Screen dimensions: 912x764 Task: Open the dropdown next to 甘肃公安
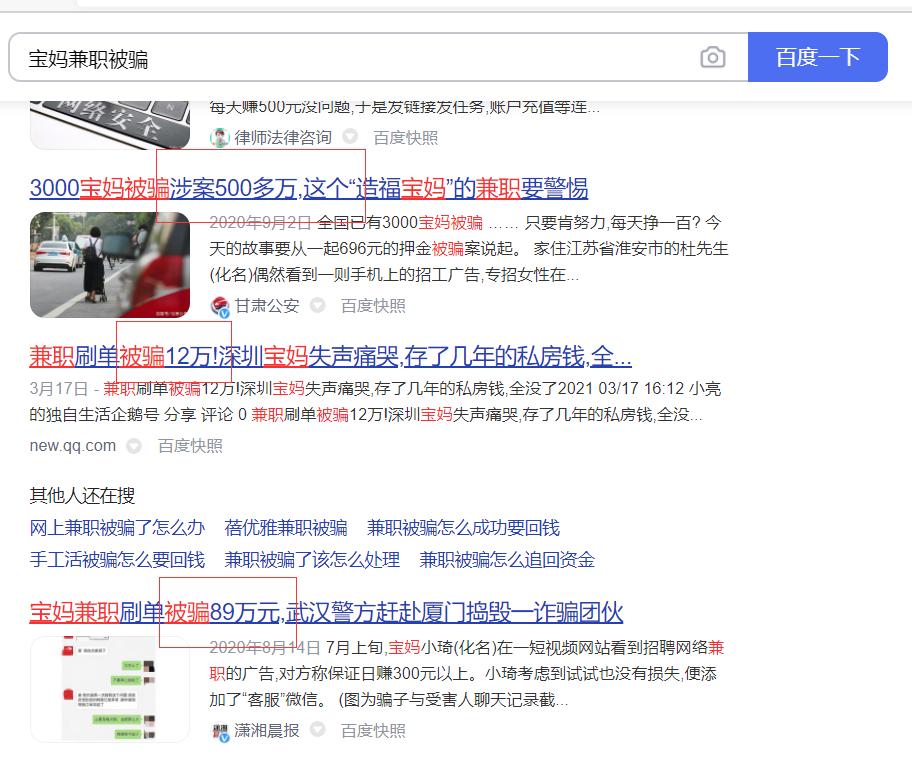pos(317,306)
